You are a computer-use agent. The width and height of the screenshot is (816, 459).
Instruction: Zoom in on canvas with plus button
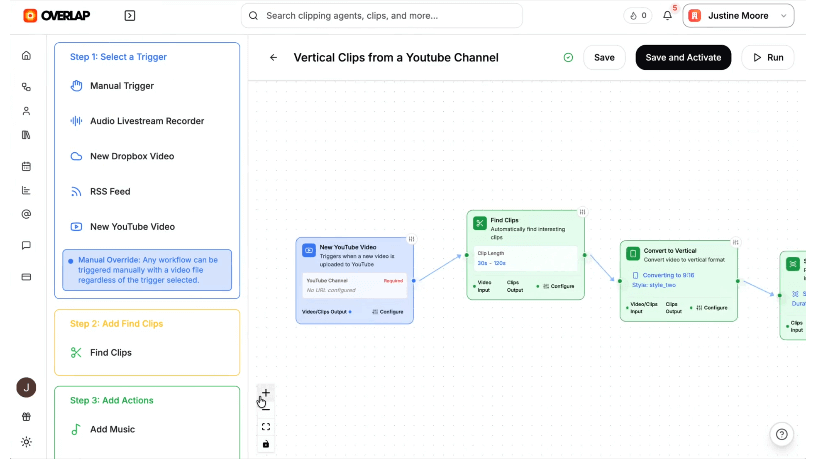[266, 393]
